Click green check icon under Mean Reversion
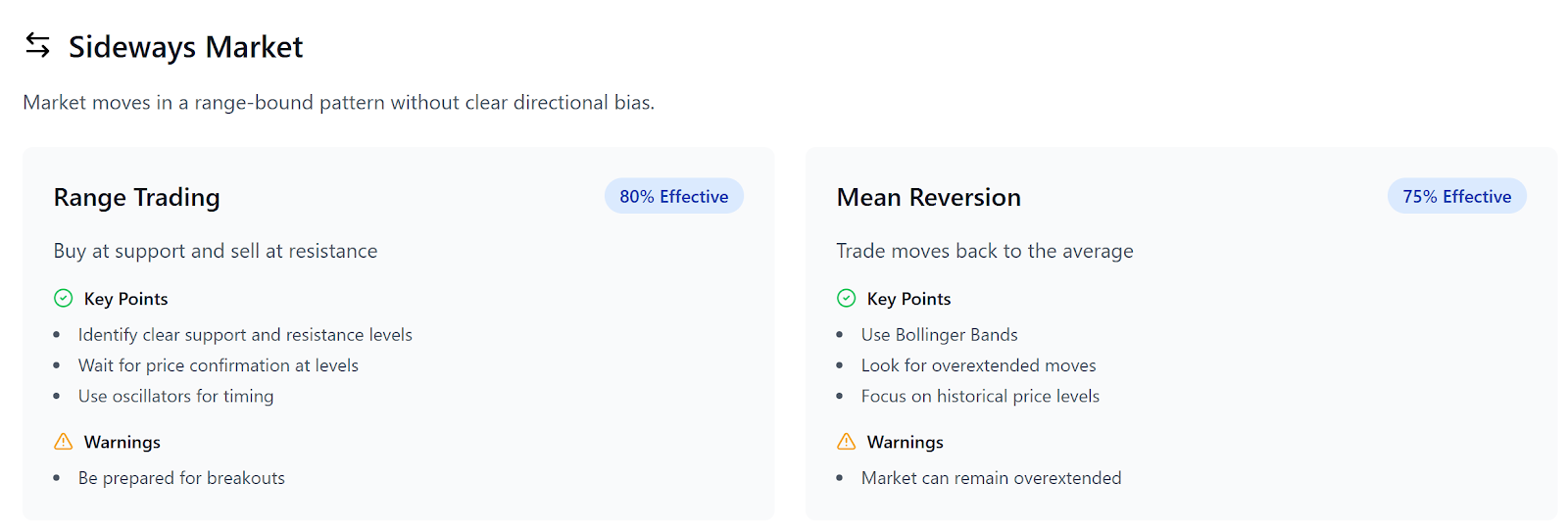Image resolution: width=1568 pixels, height=532 pixels. coord(847,298)
